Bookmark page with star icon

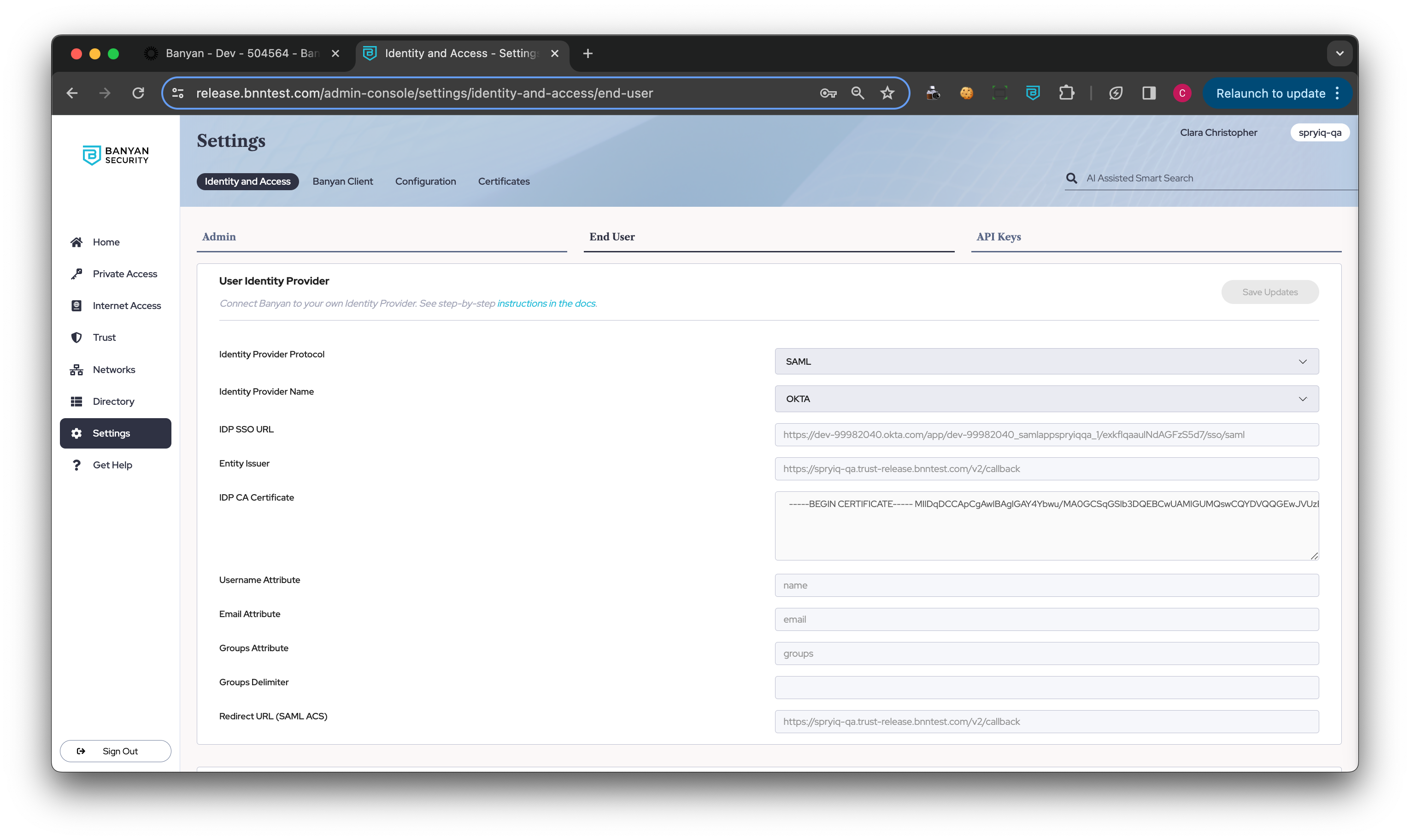(887, 93)
